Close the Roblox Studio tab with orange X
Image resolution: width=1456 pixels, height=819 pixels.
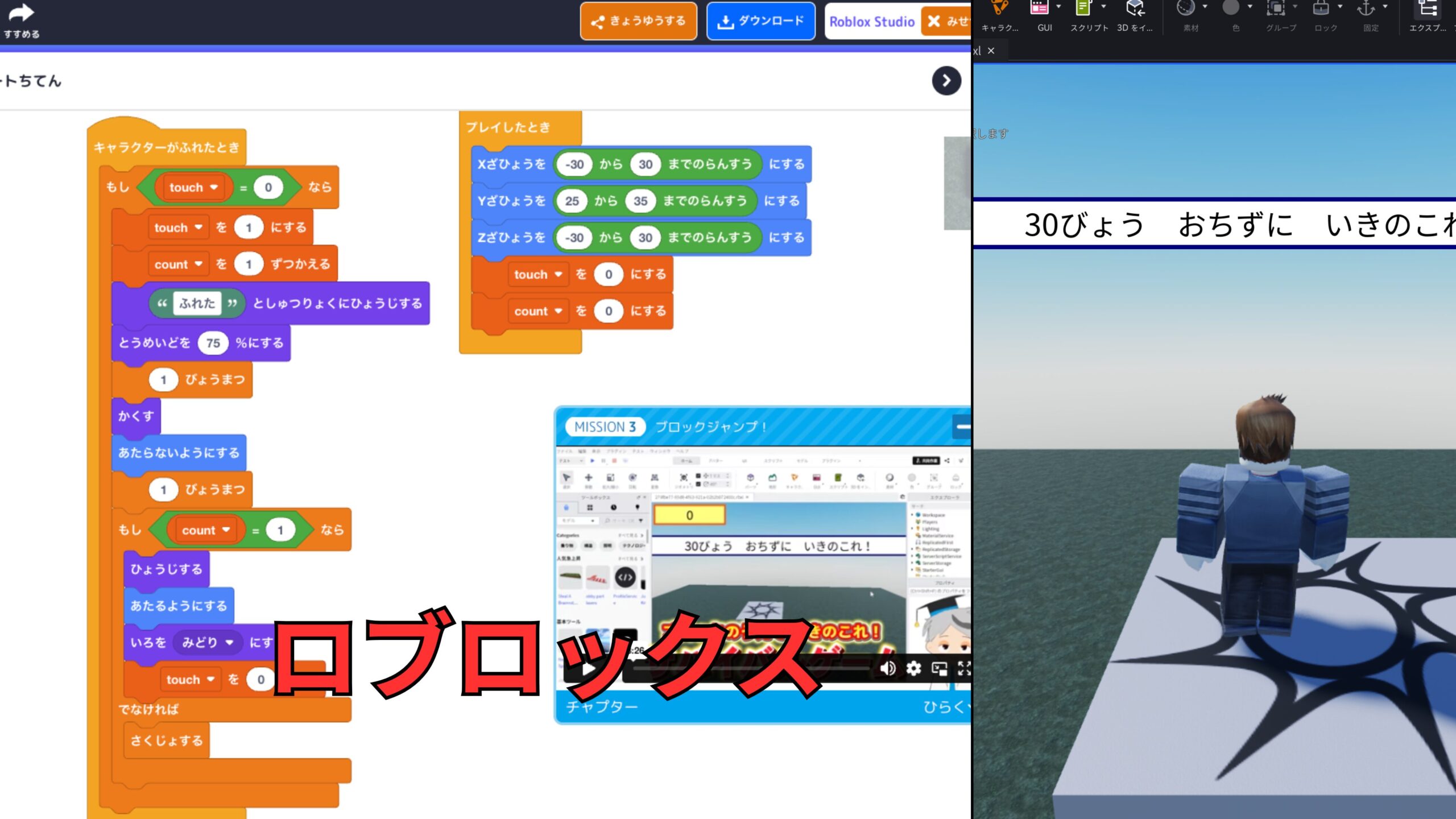pos(934,22)
